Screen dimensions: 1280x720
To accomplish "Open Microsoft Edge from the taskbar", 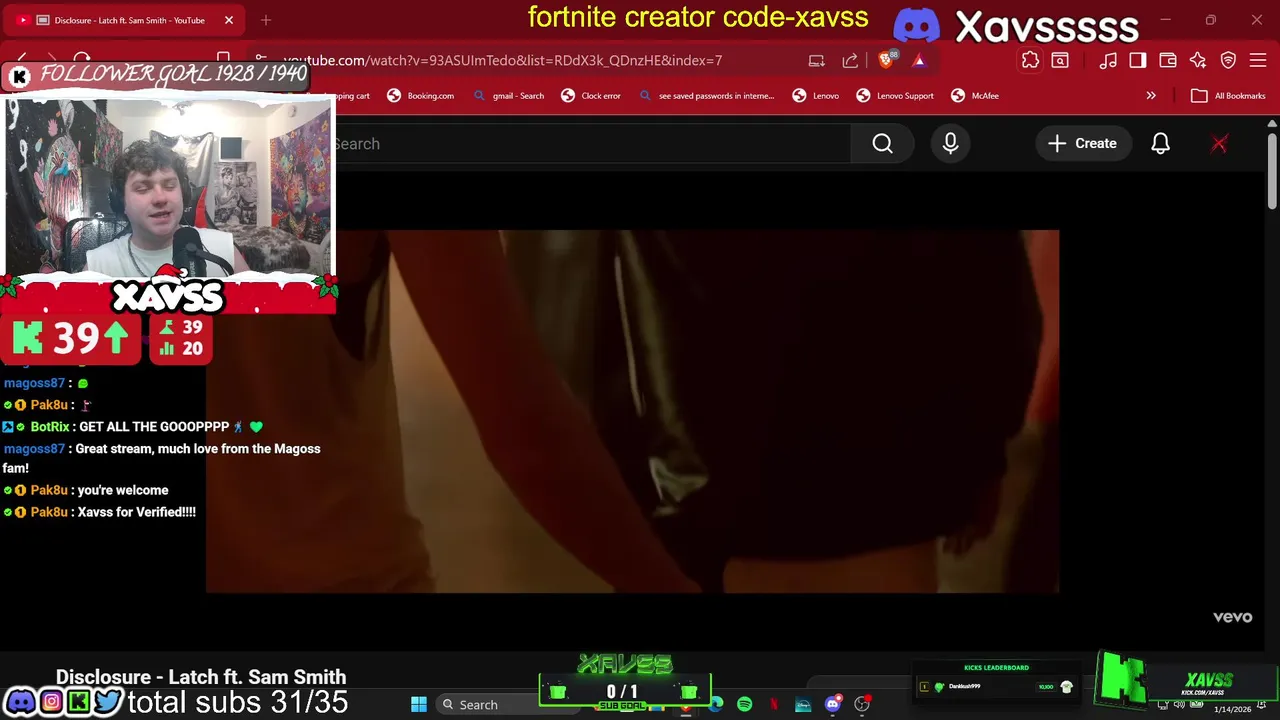I will pos(717,704).
